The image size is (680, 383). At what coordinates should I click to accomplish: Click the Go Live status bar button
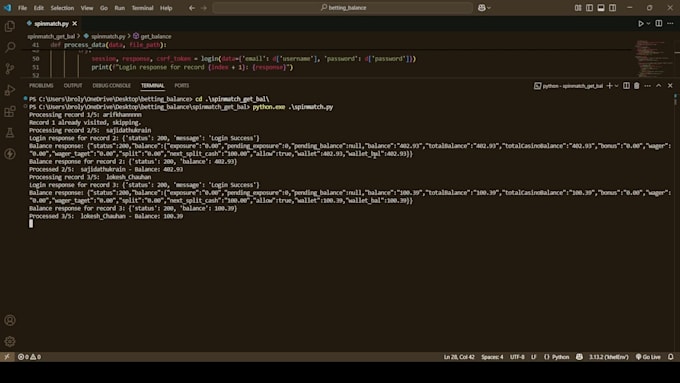point(648,357)
